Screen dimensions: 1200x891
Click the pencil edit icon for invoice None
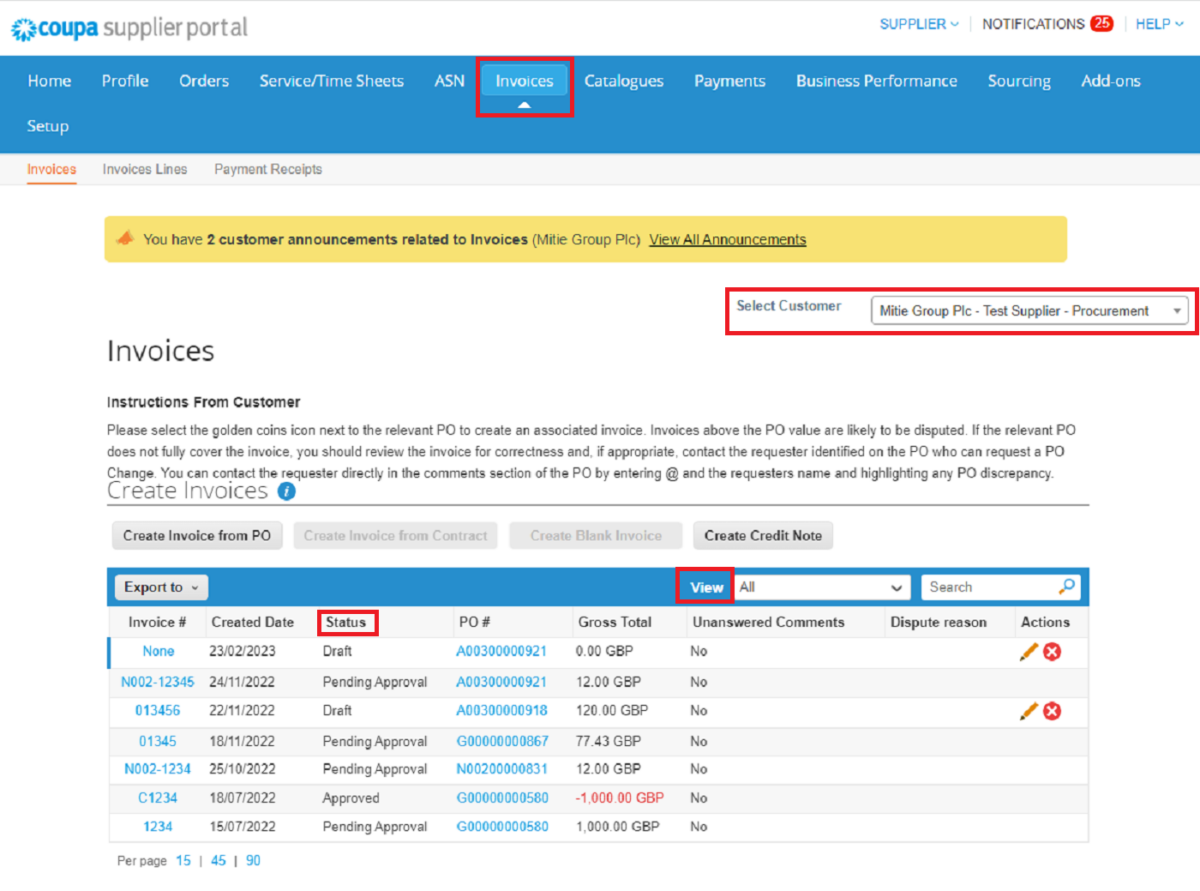pyautogui.click(x=1029, y=652)
